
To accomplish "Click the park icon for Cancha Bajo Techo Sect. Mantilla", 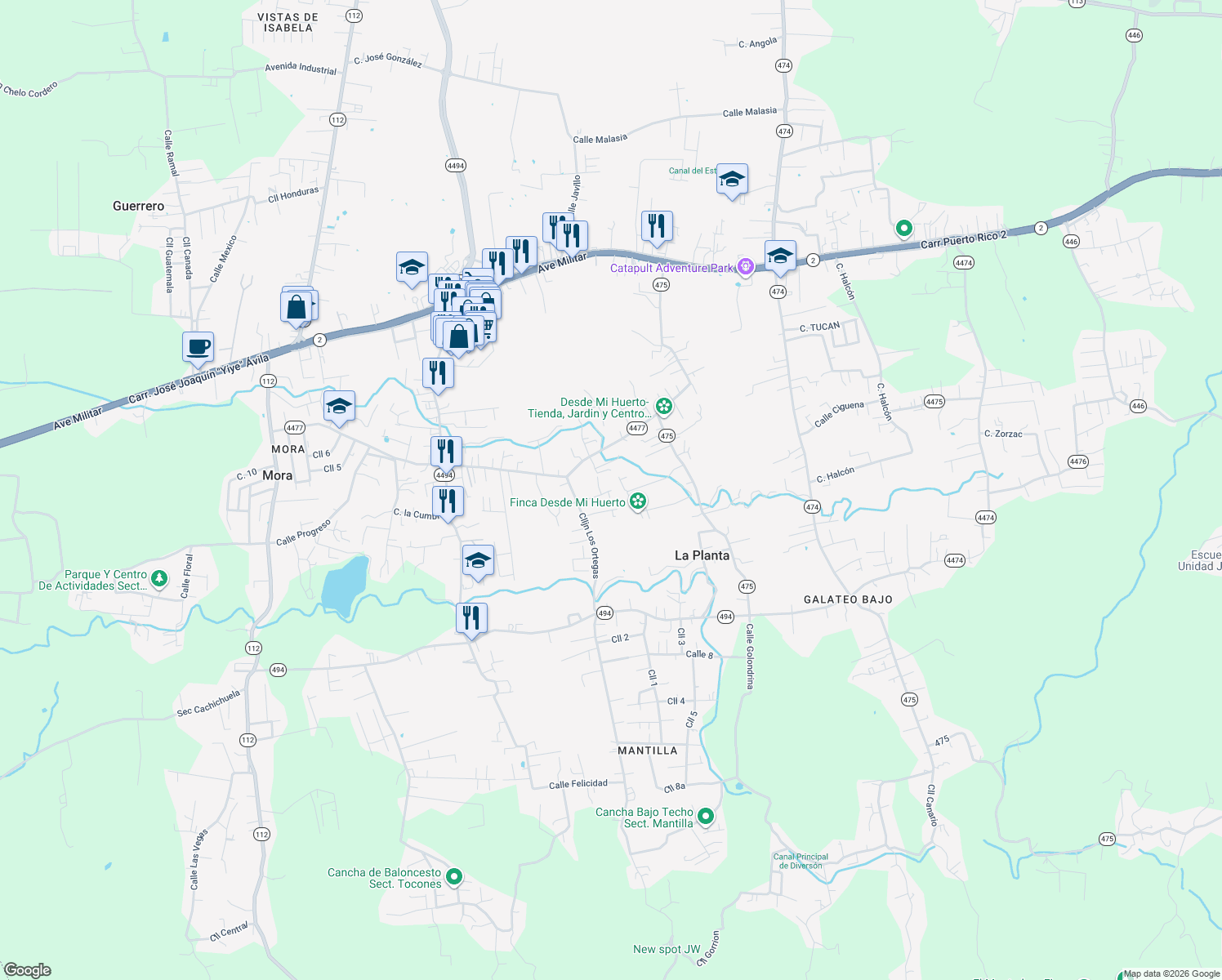I will click(x=704, y=815).
